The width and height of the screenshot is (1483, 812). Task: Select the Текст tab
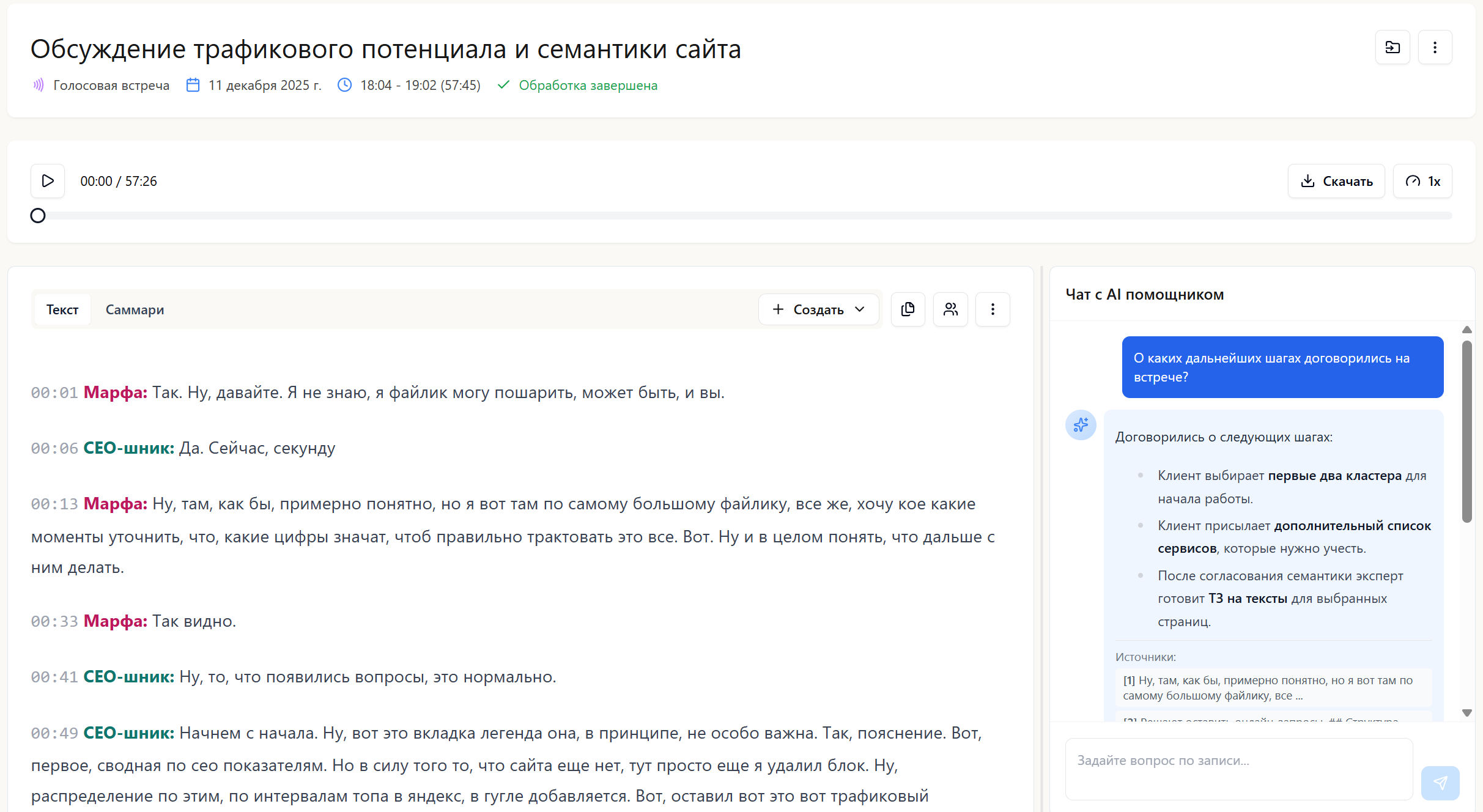tap(62, 309)
